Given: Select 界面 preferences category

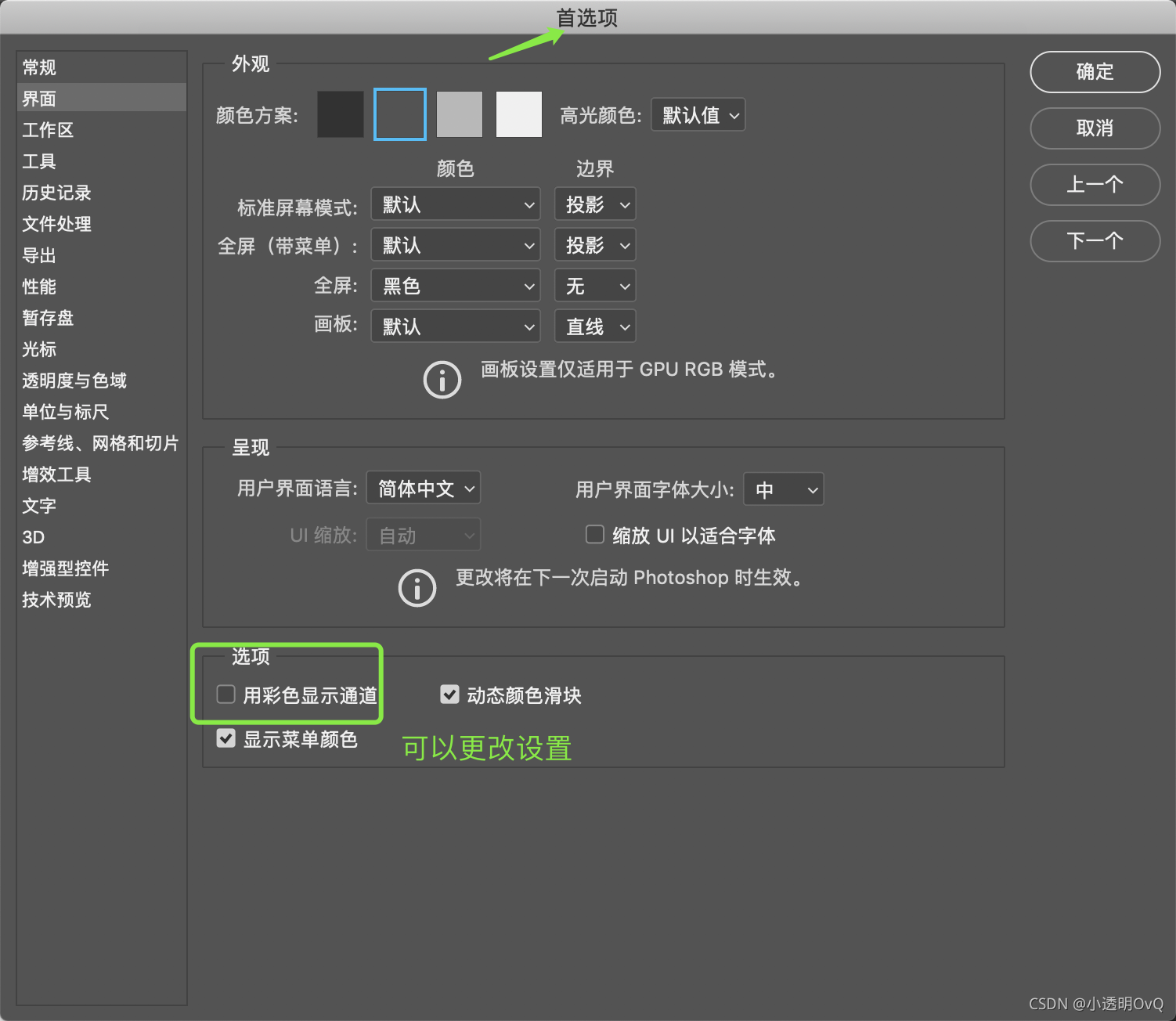Looking at the screenshot, I should click(102, 99).
